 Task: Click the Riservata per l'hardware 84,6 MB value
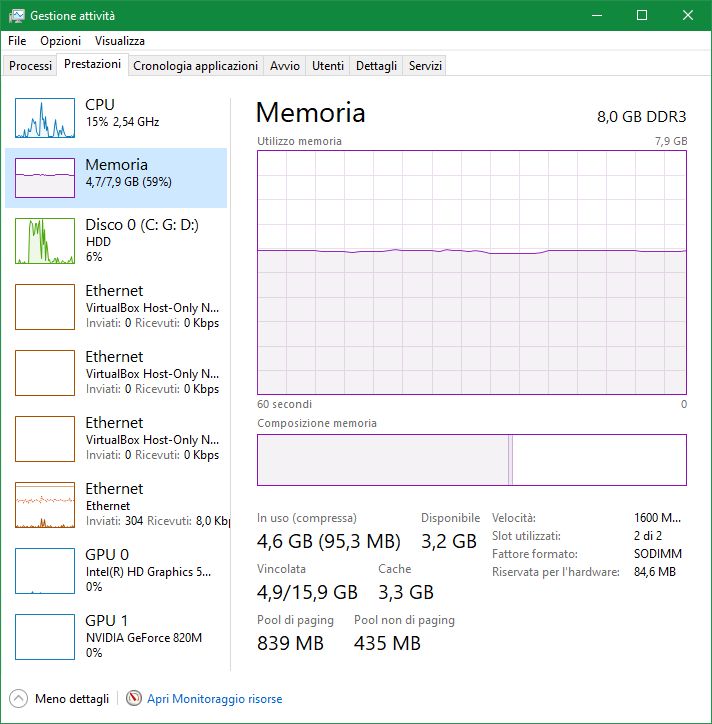[655, 572]
